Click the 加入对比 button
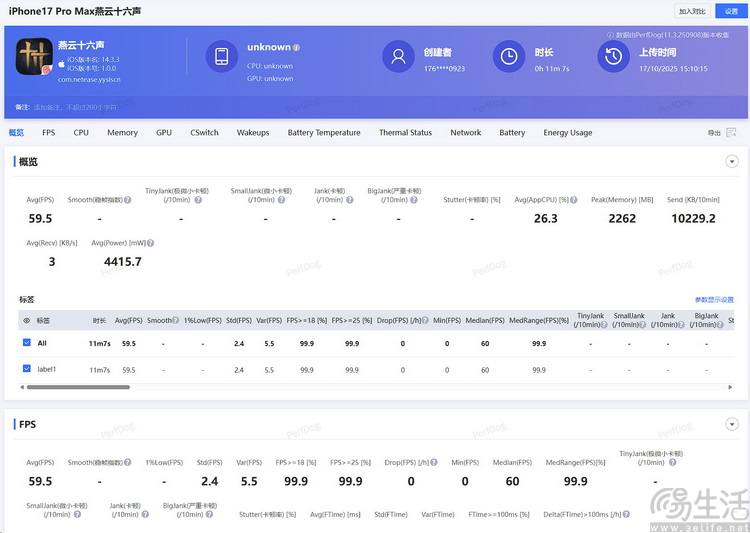This screenshot has width=750, height=533. point(692,11)
